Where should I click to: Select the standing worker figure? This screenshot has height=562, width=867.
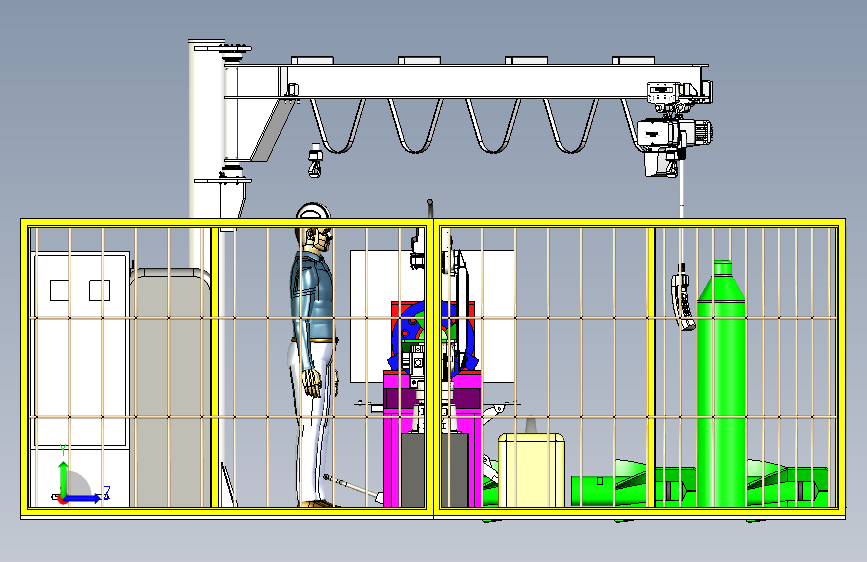click(313, 357)
